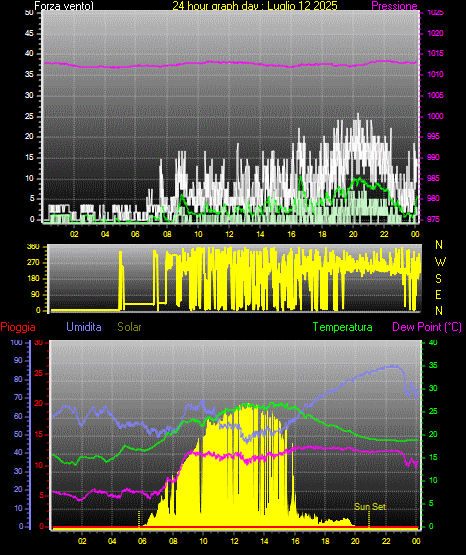Click the green Temperatura legend label

click(x=342, y=327)
